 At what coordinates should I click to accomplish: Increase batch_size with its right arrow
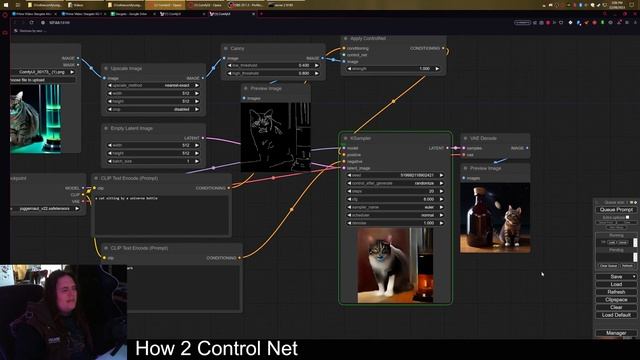(x=197, y=161)
